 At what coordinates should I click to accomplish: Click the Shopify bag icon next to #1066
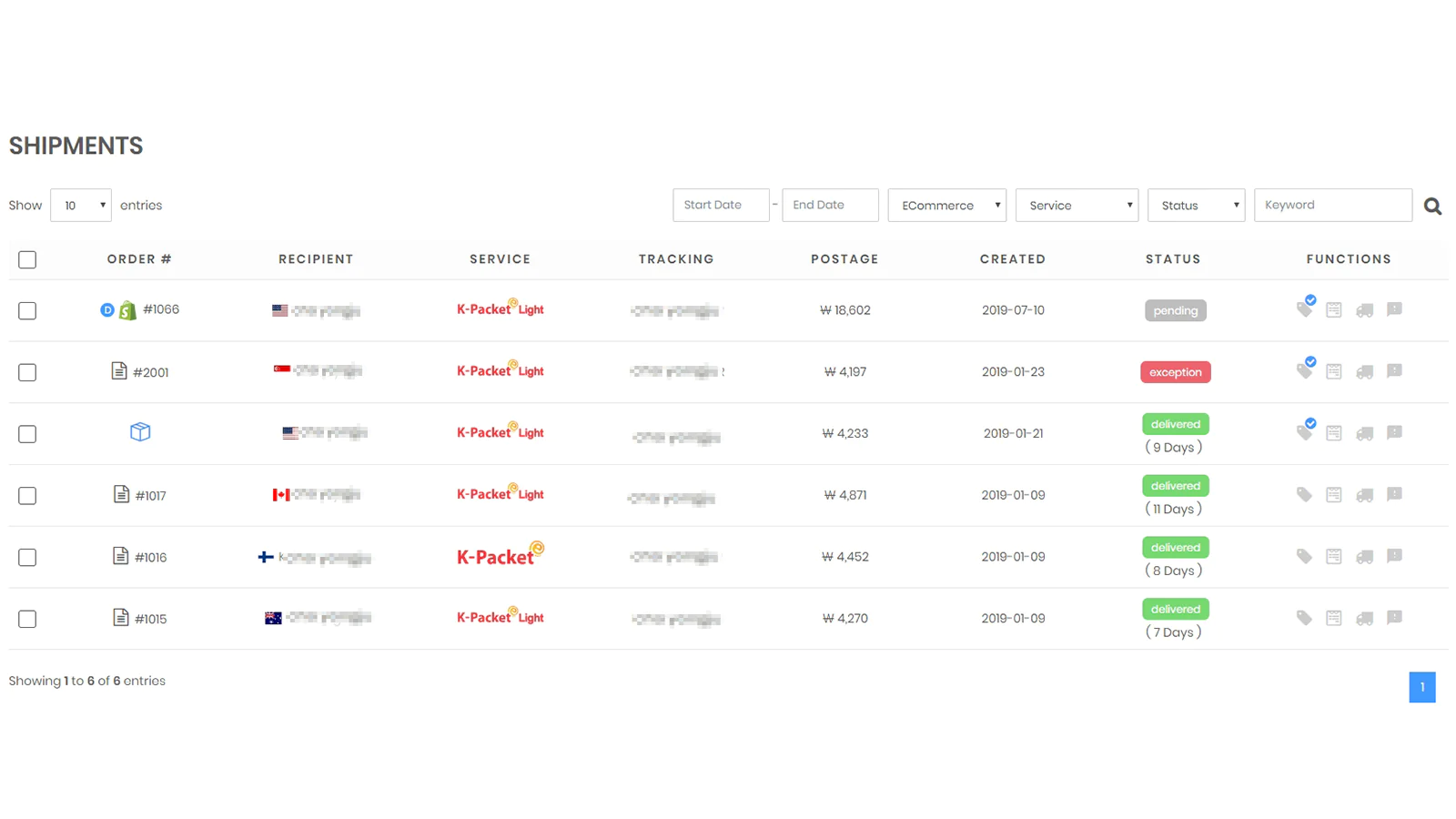127,310
